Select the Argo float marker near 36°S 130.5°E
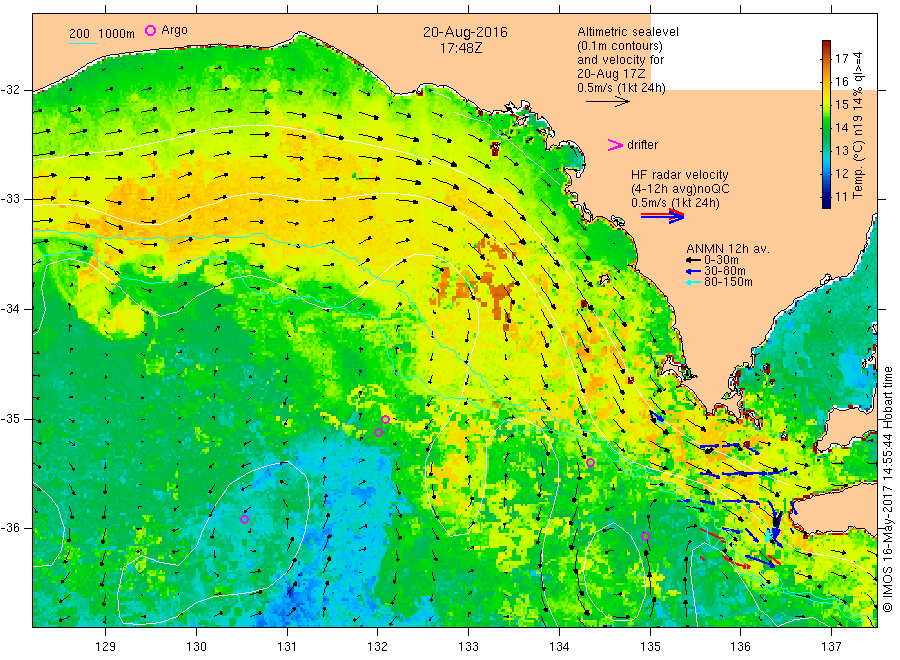The image size is (900, 660). point(244,519)
